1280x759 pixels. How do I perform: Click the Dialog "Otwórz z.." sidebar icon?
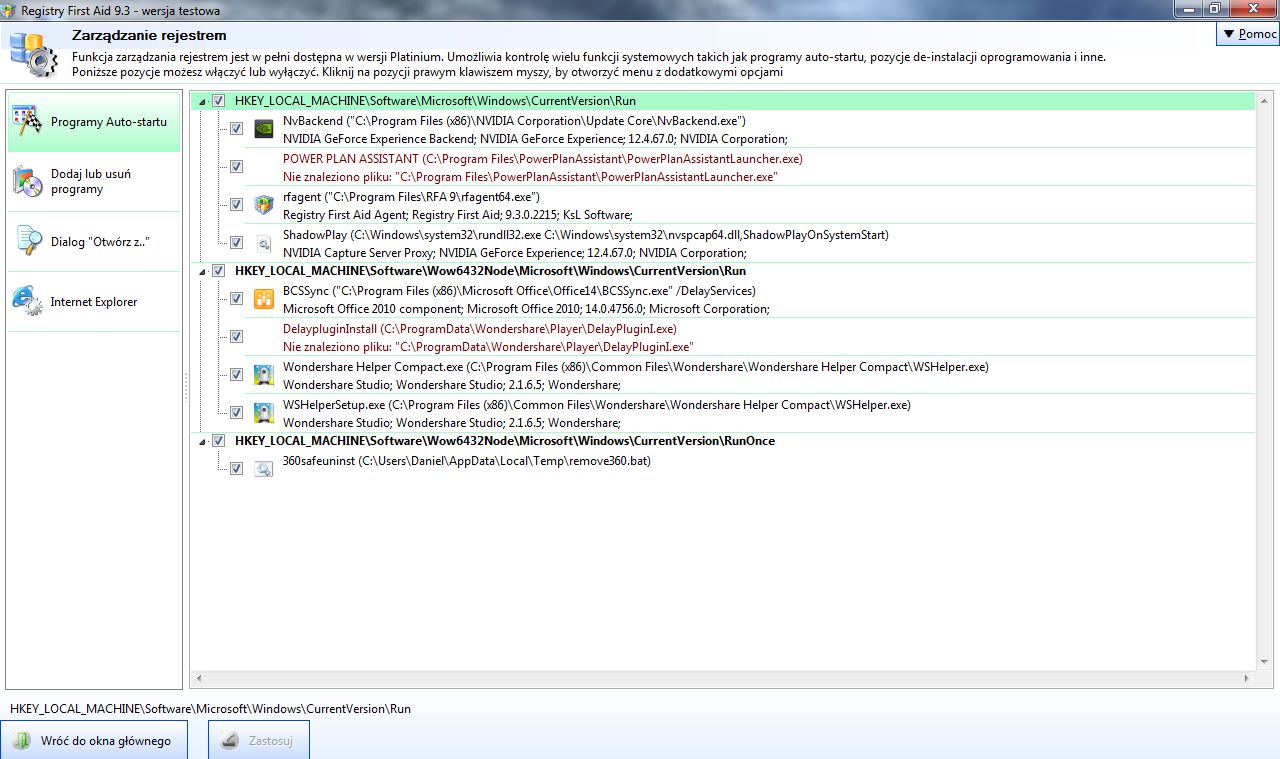pyautogui.click(x=27, y=241)
